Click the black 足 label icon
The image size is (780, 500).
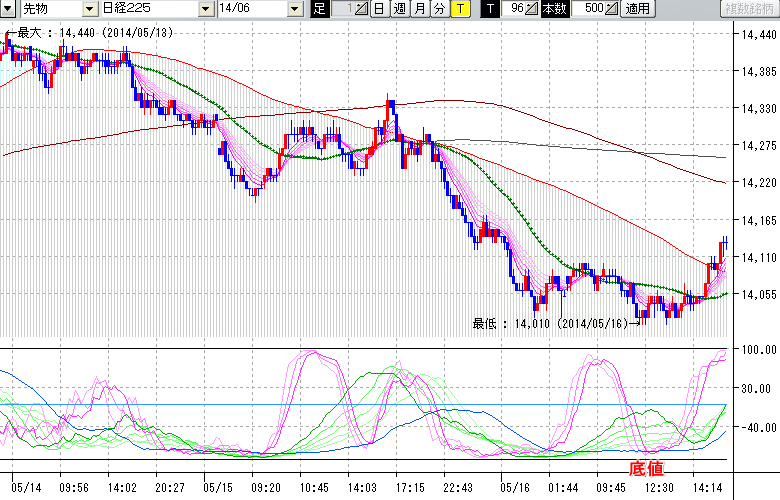[320, 9]
